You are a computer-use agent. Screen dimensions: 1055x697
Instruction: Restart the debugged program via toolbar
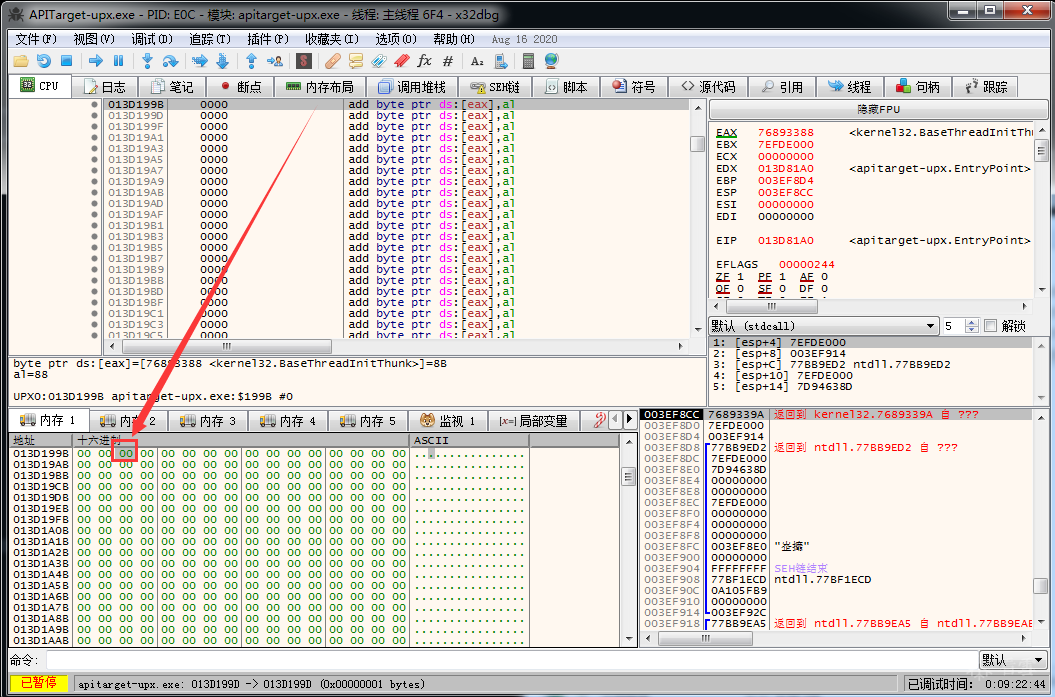[44, 61]
